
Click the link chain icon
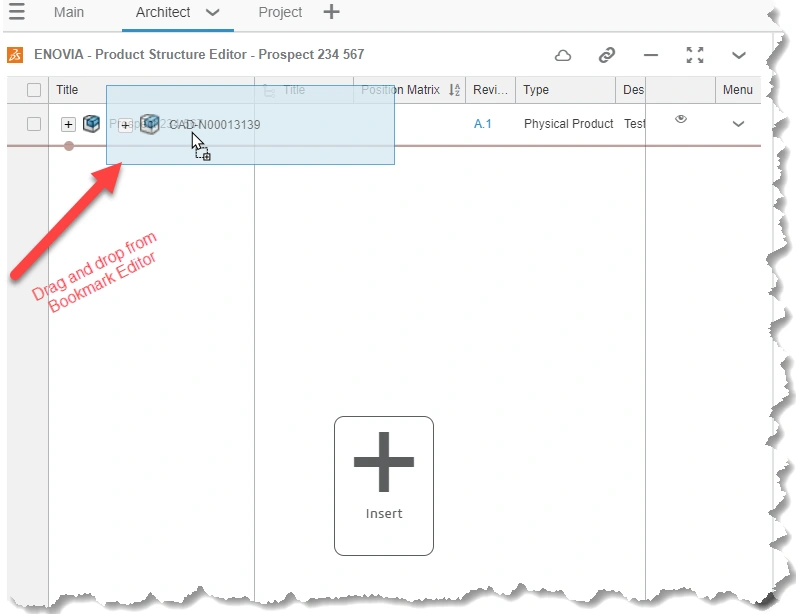(x=607, y=55)
